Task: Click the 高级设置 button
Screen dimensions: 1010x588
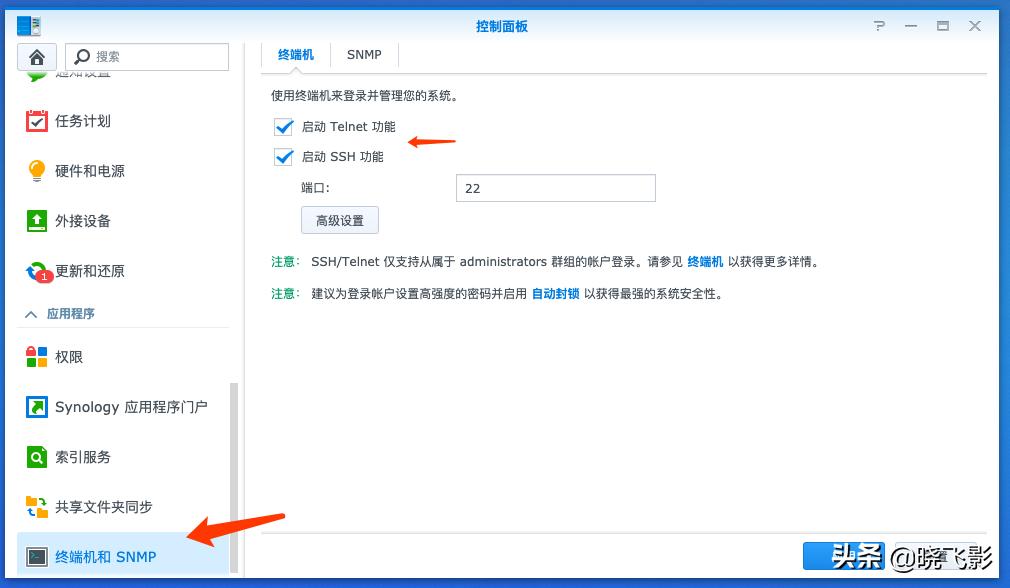Action: 340,220
